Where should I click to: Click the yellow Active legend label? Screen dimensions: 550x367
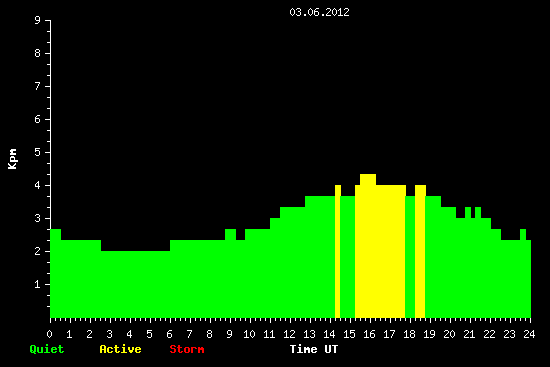(x=120, y=349)
